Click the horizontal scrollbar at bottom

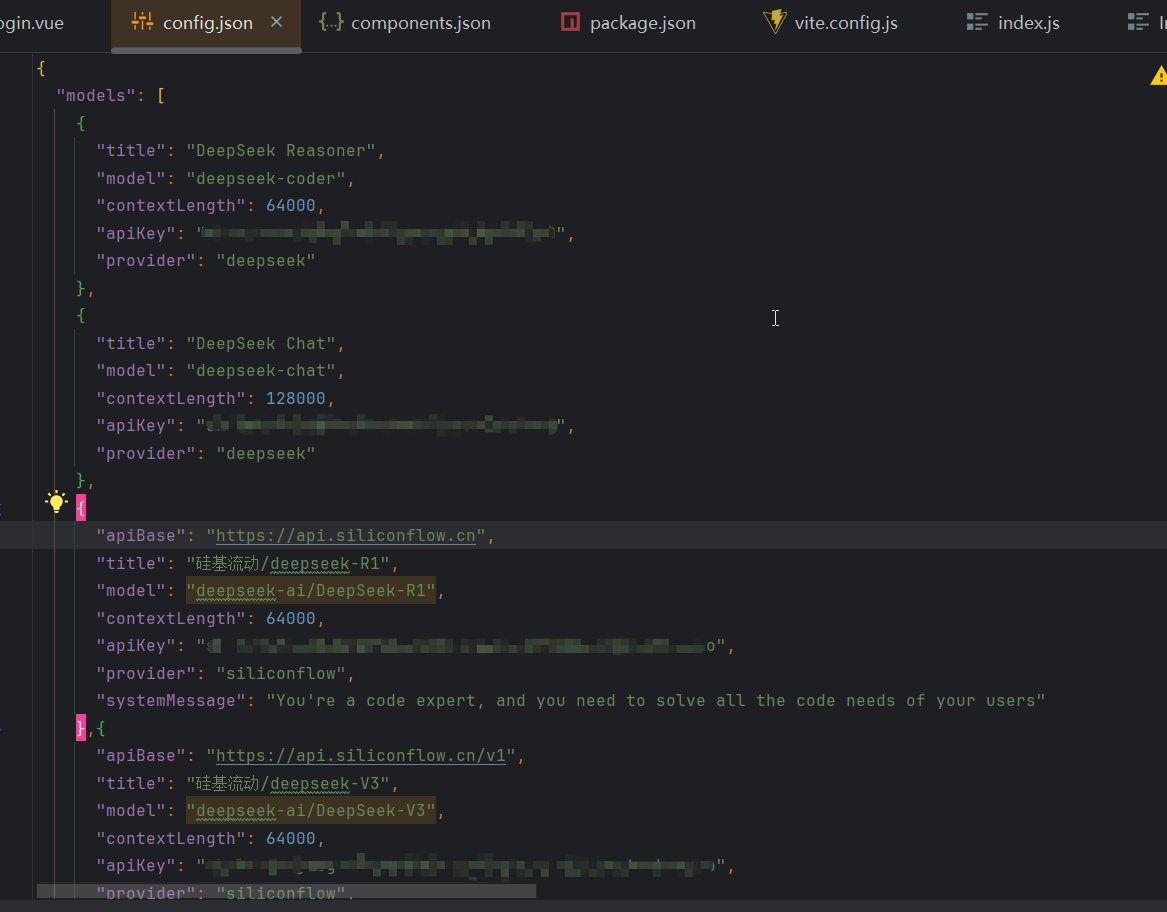point(286,891)
